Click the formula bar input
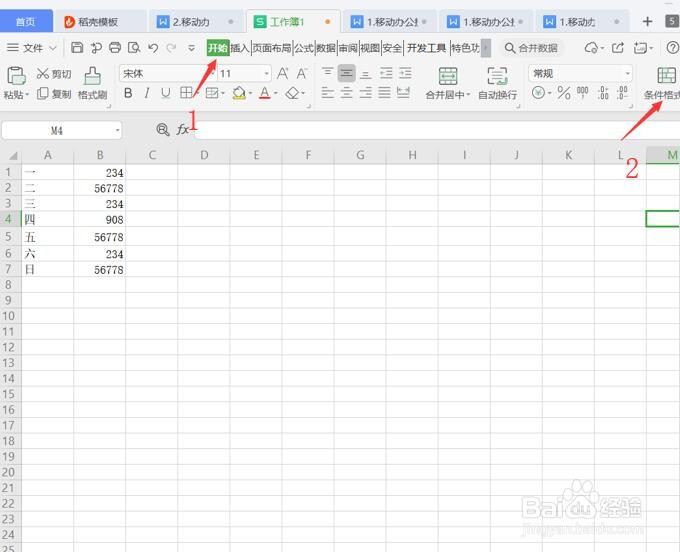Screen dimensions: 680x552 click(x=437, y=130)
